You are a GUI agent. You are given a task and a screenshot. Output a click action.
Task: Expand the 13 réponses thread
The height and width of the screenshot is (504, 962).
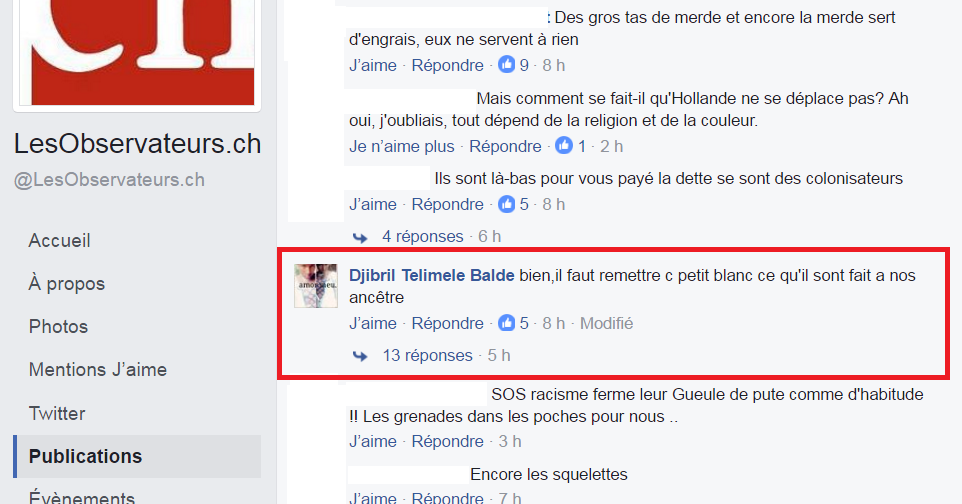coord(428,355)
